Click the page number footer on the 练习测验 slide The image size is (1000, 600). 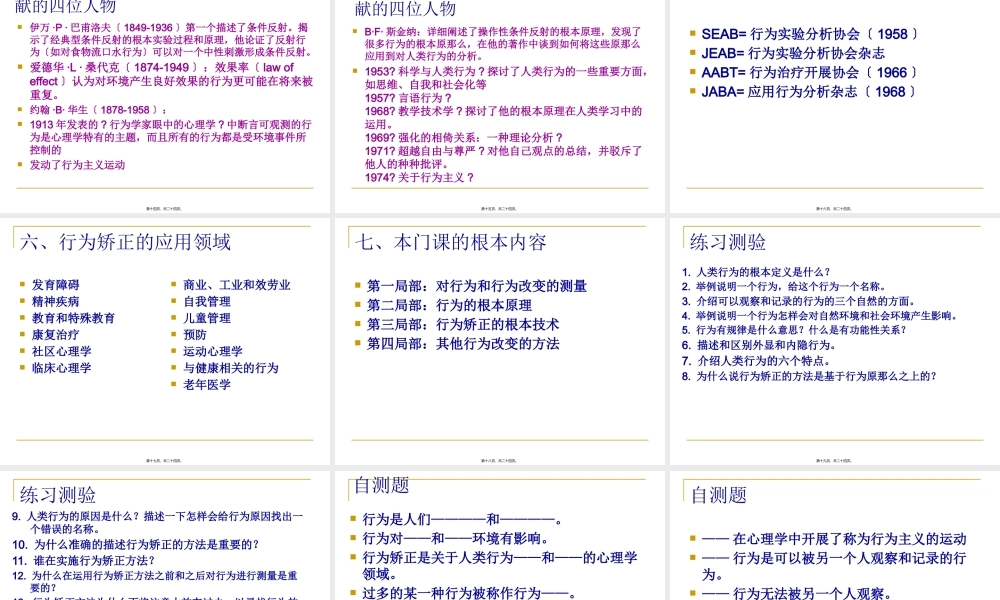[833, 460]
